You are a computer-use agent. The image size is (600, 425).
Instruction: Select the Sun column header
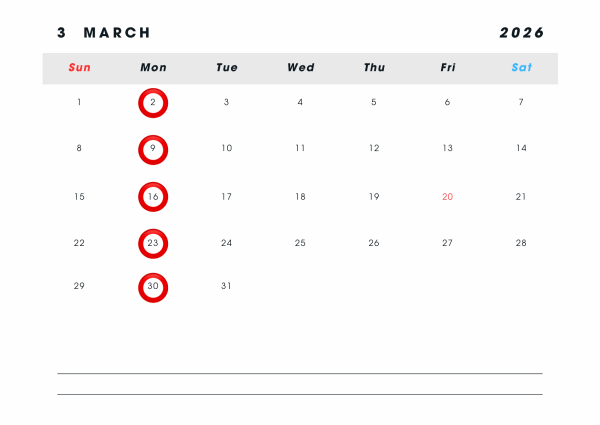[79, 68]
